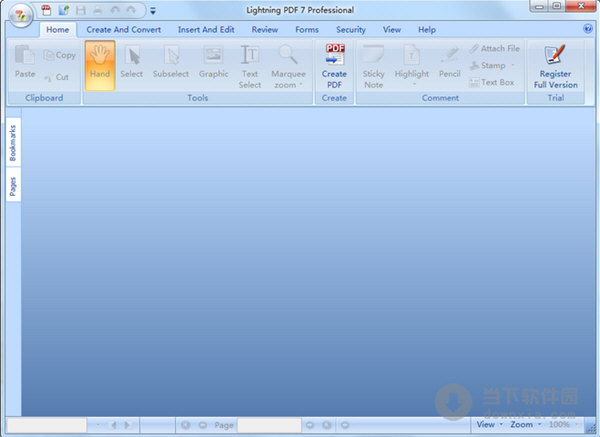The width and height of the screenshot is (600, 437).
Task: Open the View ribbon tab
Action: [392, 29]
